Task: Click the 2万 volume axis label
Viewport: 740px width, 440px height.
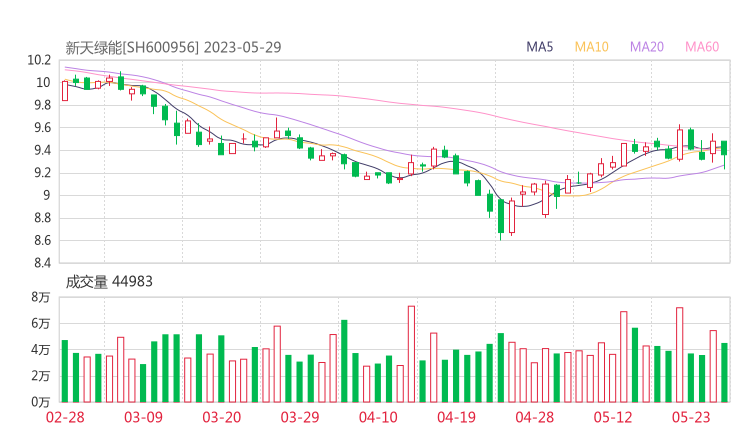Action: 41,376
